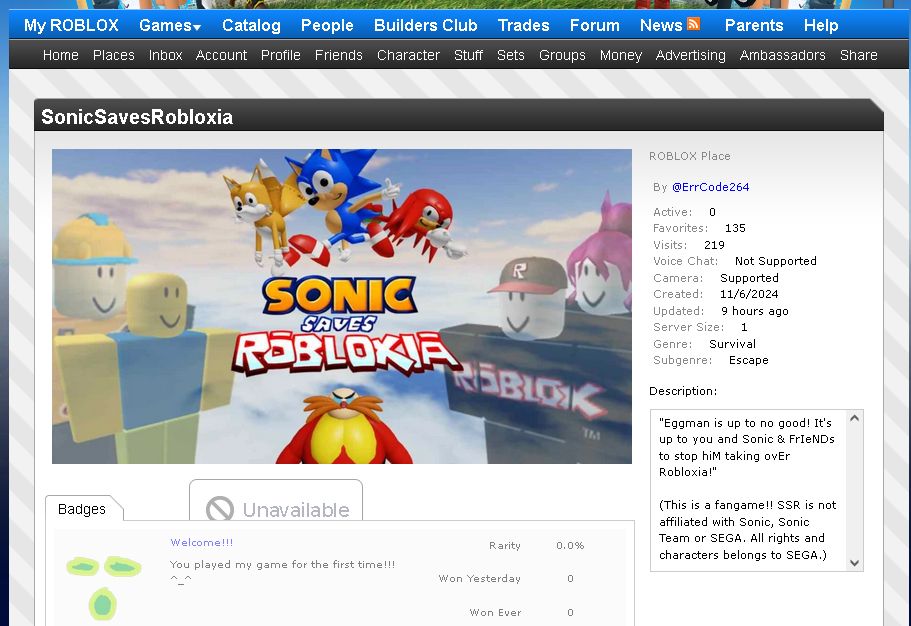Click the Sonic Saves Robloxia game thumbnail
Image resolution: width=911 pixels, height=626 pixels.
[x=342, y=306]
